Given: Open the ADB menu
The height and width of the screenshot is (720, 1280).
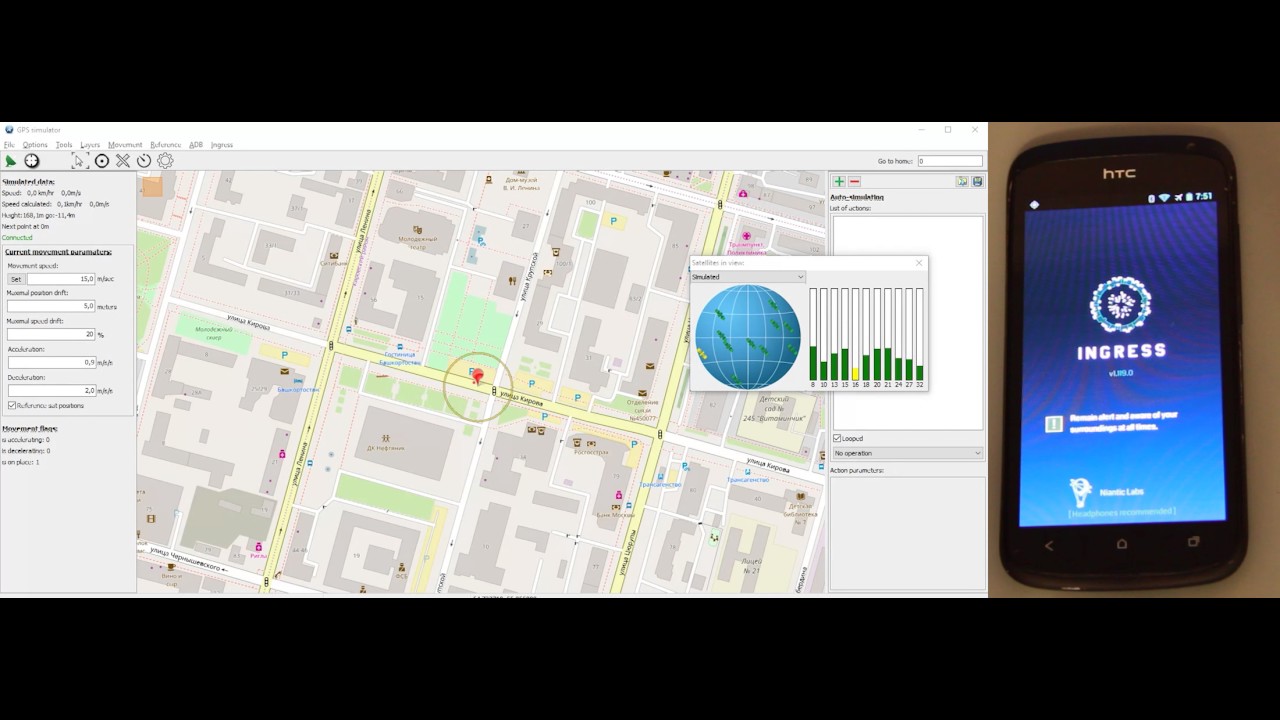Looking at the screenshot, I should pyautogui.click(x=196, y=145).
